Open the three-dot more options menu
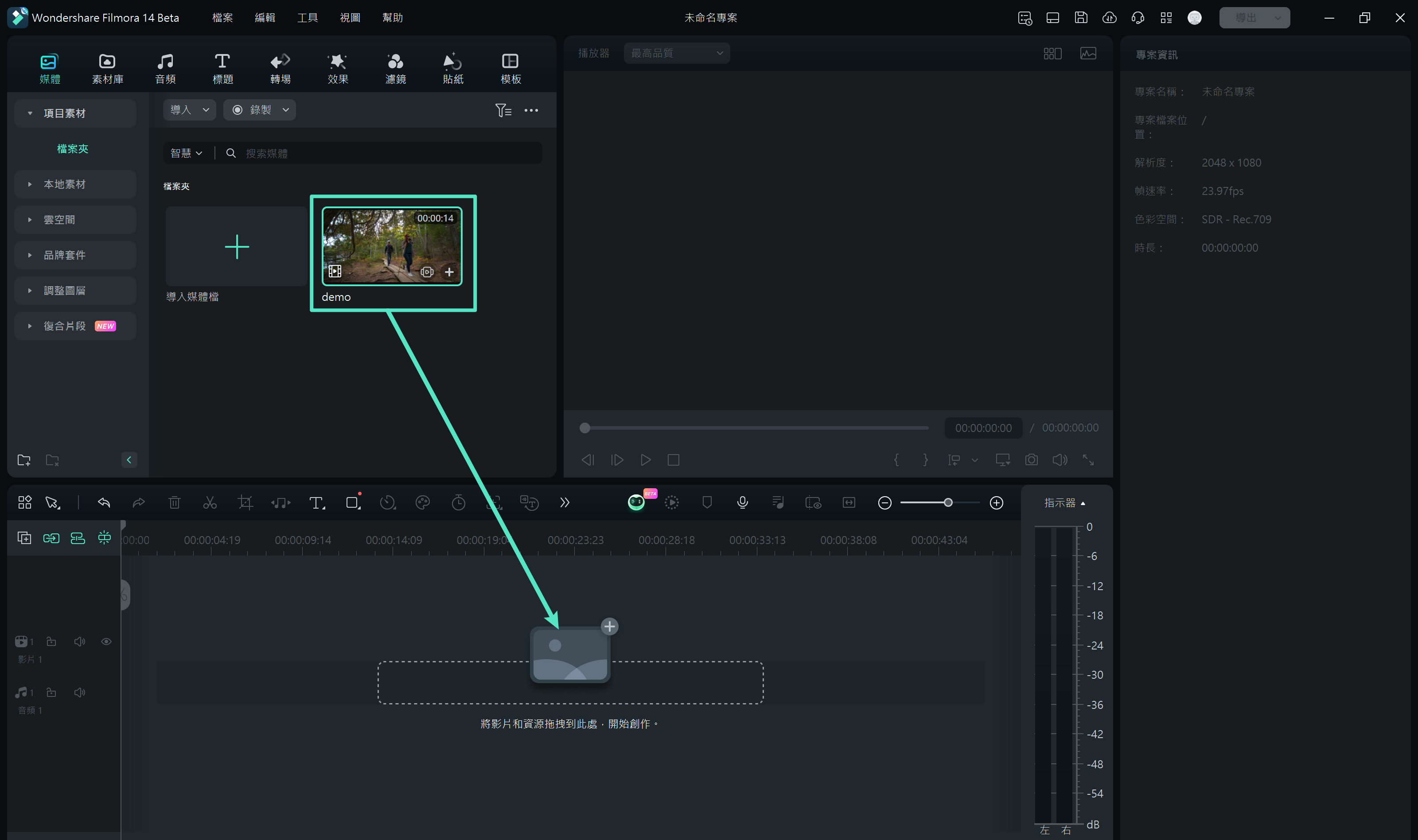Viewport: 1418px width, 840px height. (531, 110)
